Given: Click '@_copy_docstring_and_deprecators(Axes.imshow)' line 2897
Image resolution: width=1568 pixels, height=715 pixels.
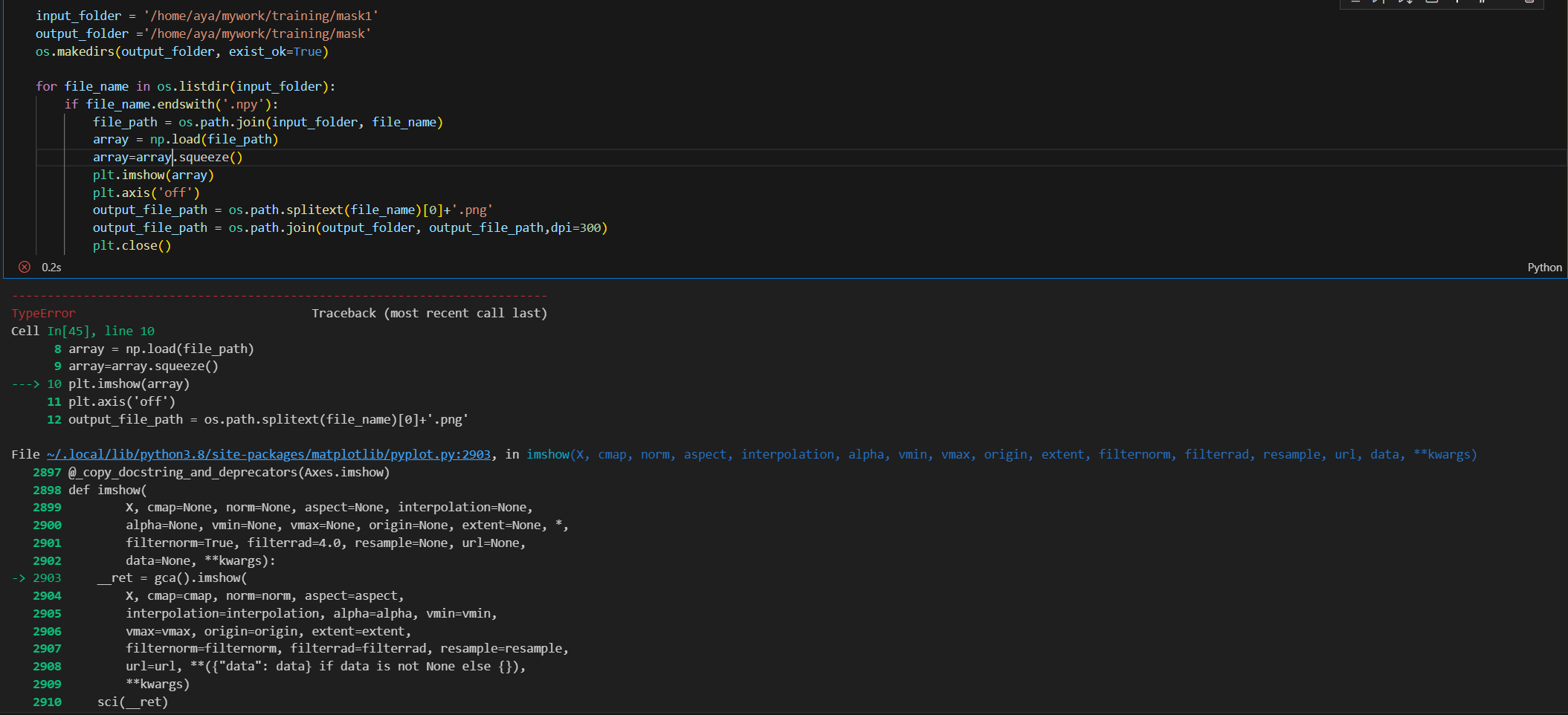Looking at the screenshot, I should click(x=229, y=472).
